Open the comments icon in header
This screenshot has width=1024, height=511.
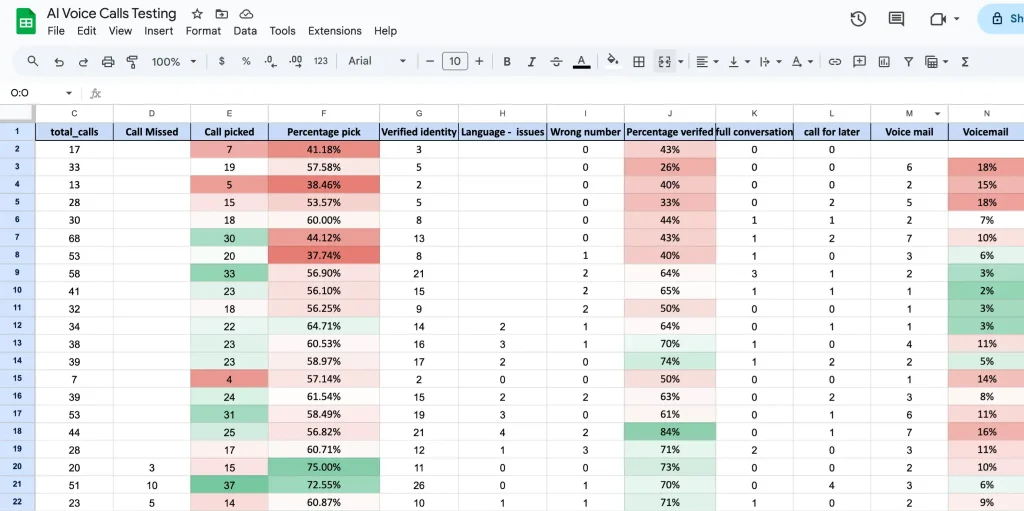pos(896,19)
